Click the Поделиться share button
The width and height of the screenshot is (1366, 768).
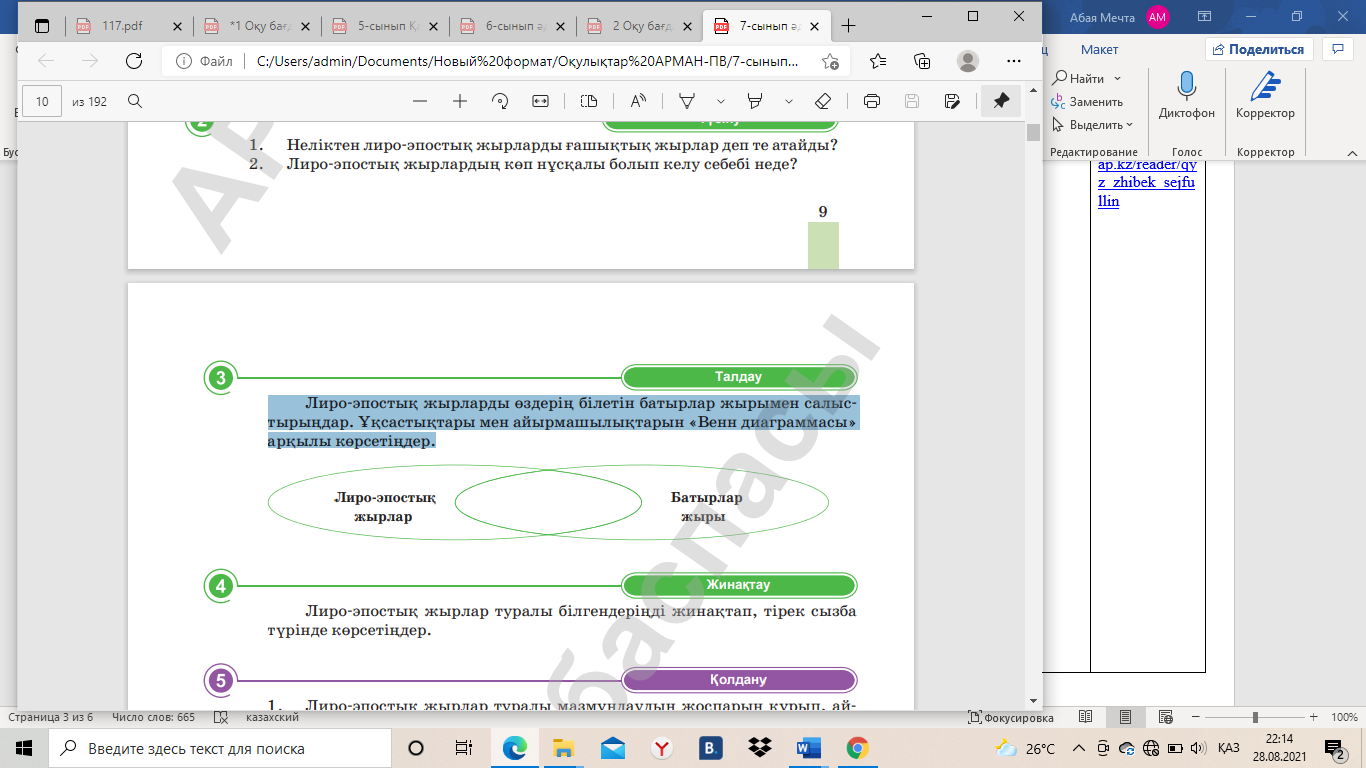[1259, 49]
